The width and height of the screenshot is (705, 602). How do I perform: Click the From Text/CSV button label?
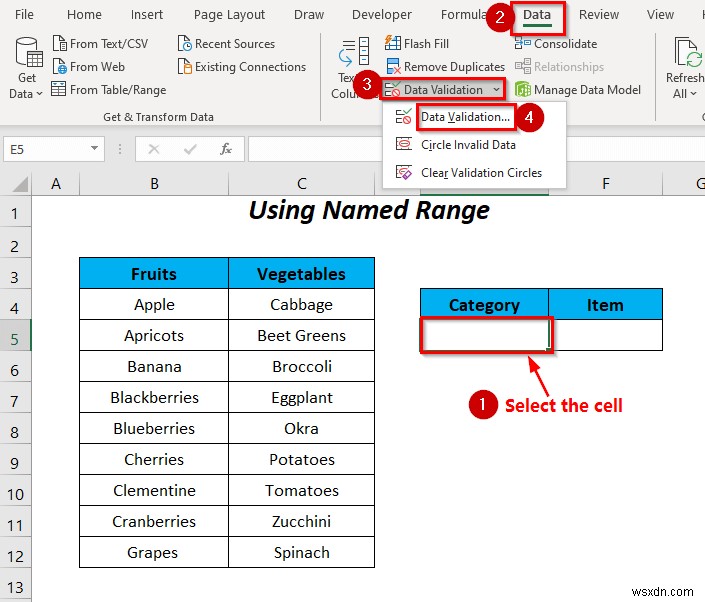click(x=109, y=44)
